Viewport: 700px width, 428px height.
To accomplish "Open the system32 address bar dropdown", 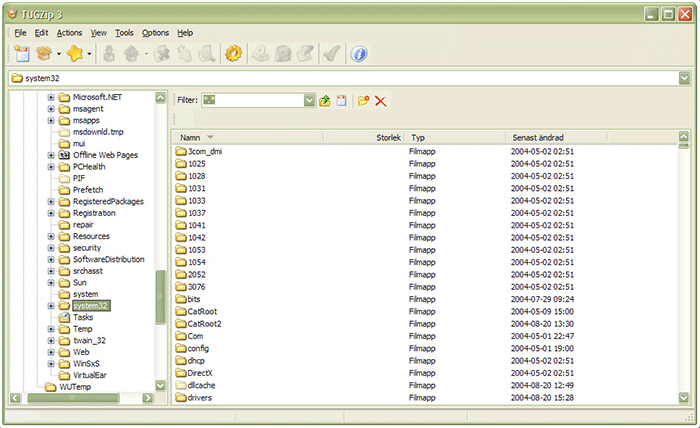I will pyautogui.click(x=684, y=78).
